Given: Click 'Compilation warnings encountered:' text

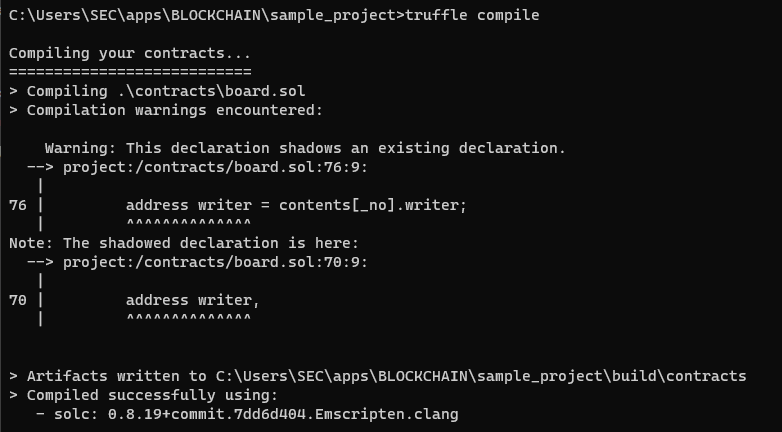Looking at the screenshot, I should point(175,110).
